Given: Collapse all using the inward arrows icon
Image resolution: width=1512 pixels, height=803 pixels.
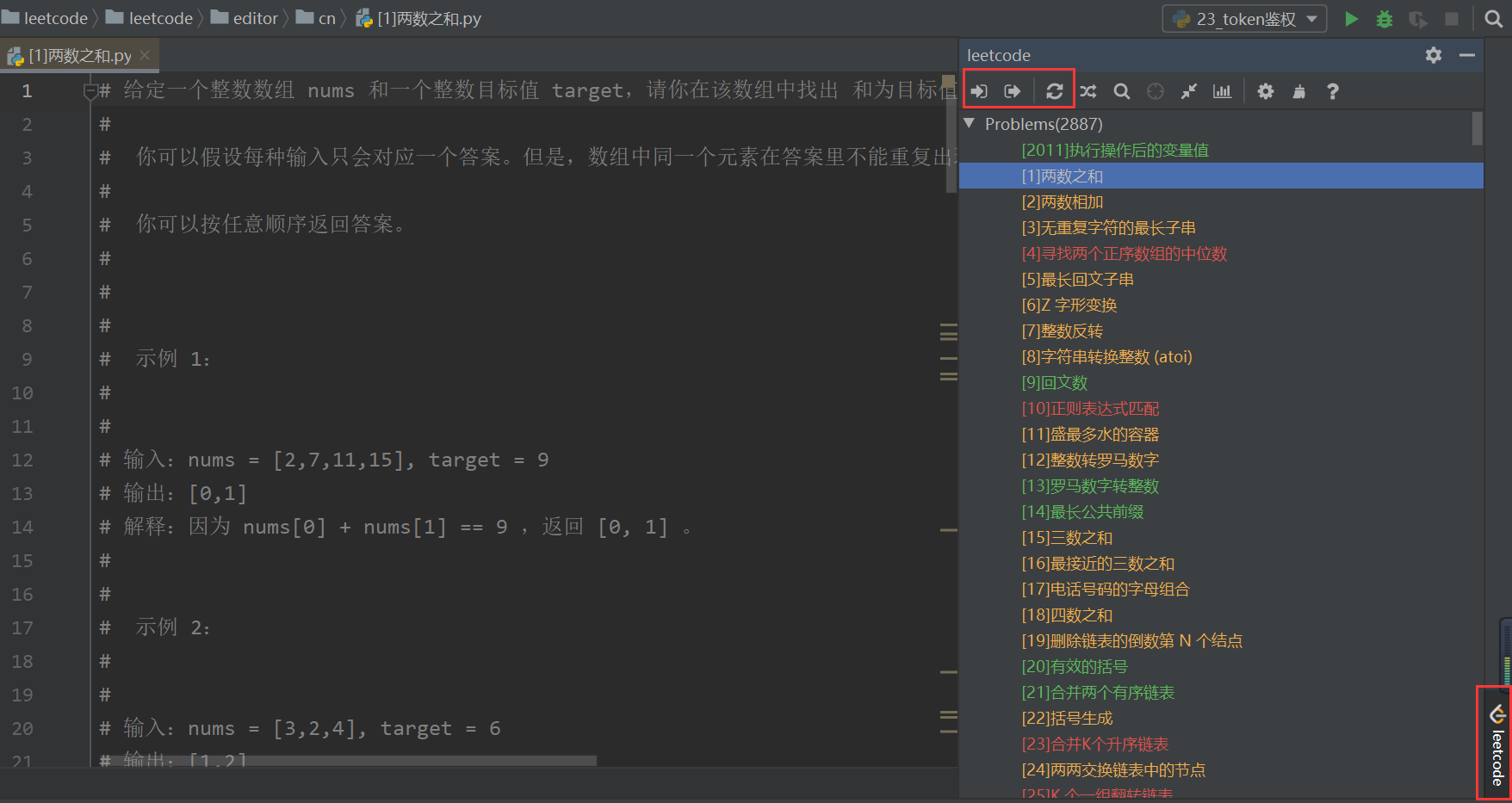Looking at the screenshot, I should coord(1188,91).
